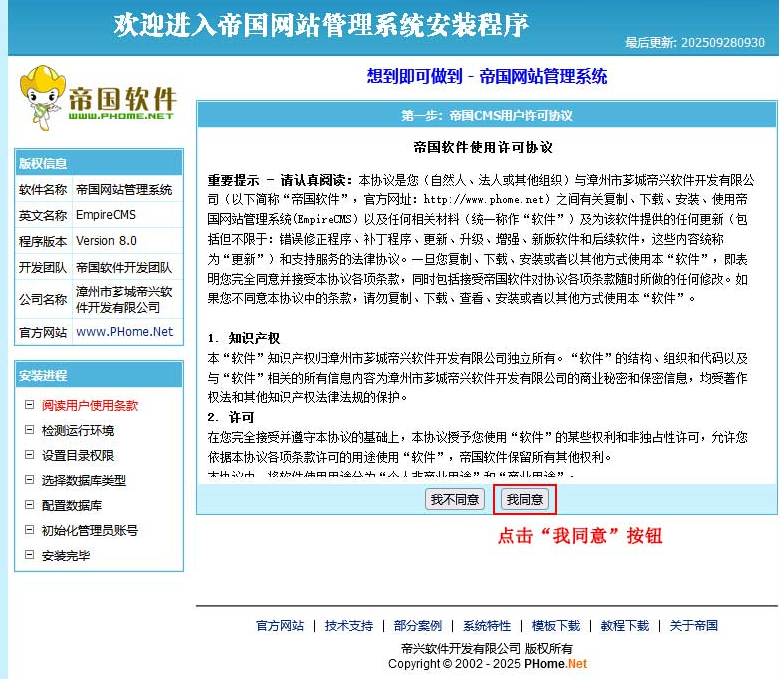Select 配置数据库 install step
779x679 pixels.
point(71,506)
